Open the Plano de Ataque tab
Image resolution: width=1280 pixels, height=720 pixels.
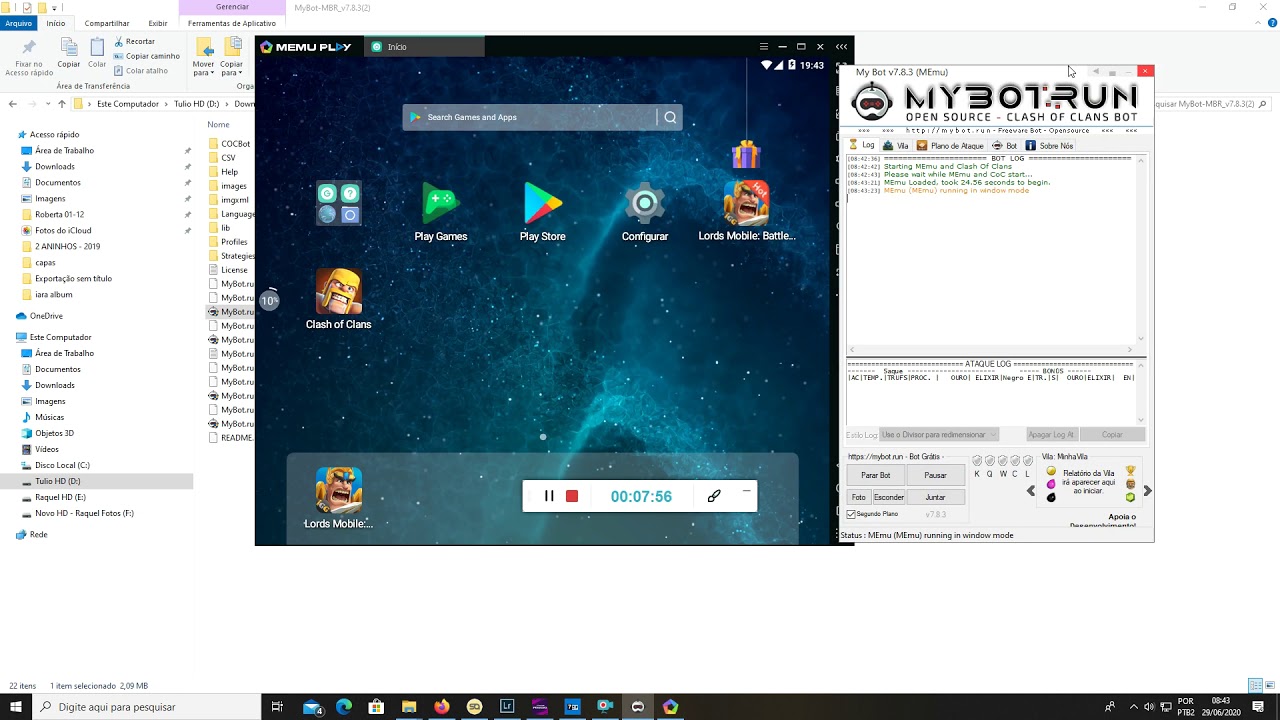click(950, 146)
